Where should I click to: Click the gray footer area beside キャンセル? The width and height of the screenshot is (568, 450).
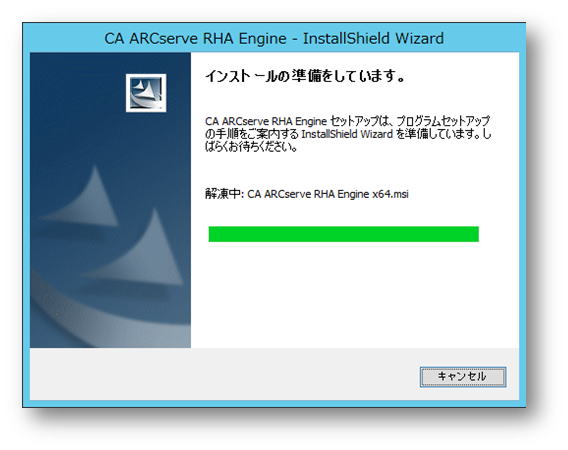[x=225, y=375]
